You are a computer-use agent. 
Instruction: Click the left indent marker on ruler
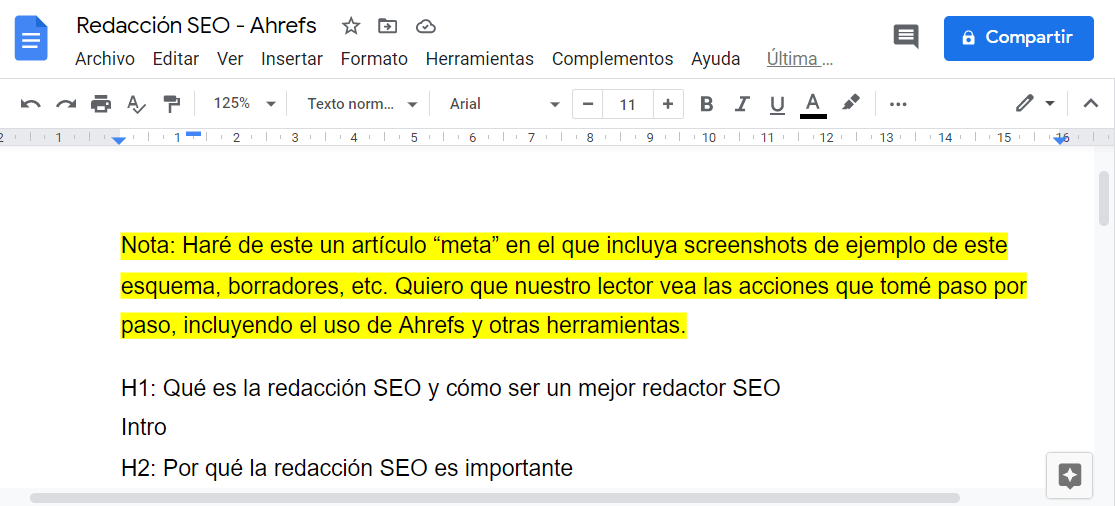click(119, 141)
